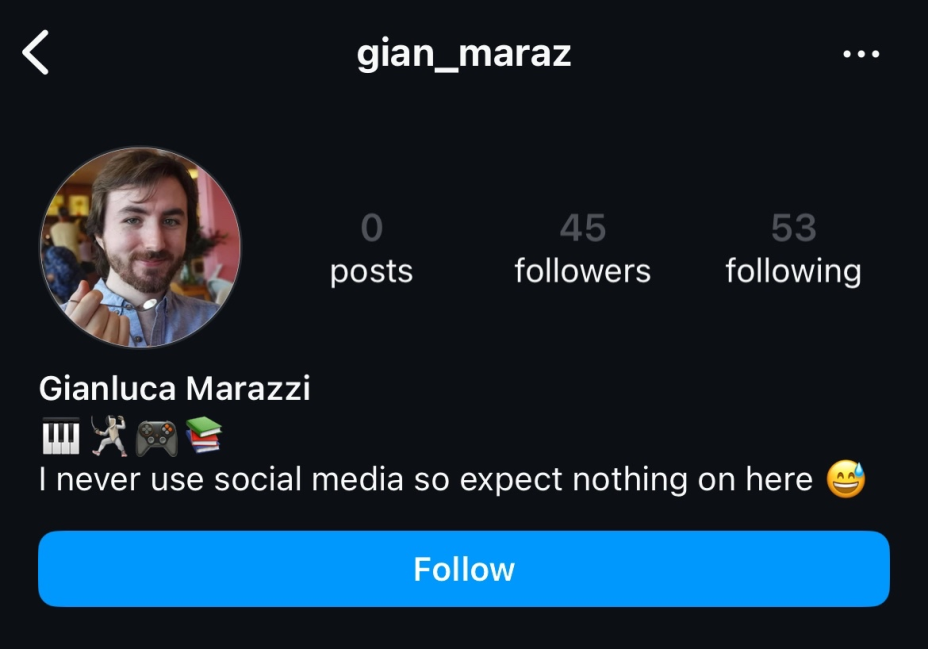Tap the number 45 above followers

583,228
